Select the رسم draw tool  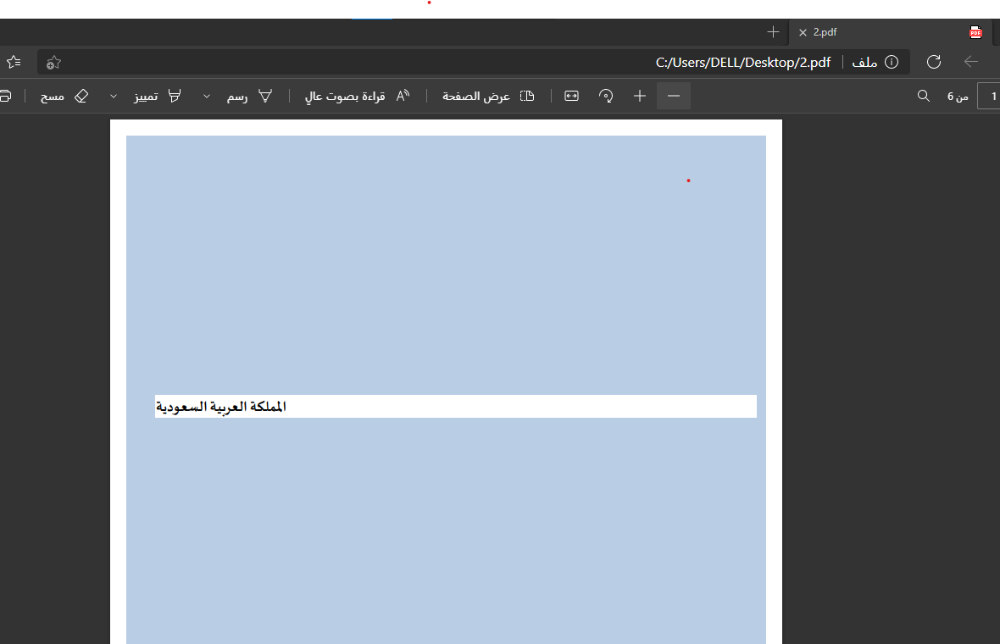[x=249, y=96]
